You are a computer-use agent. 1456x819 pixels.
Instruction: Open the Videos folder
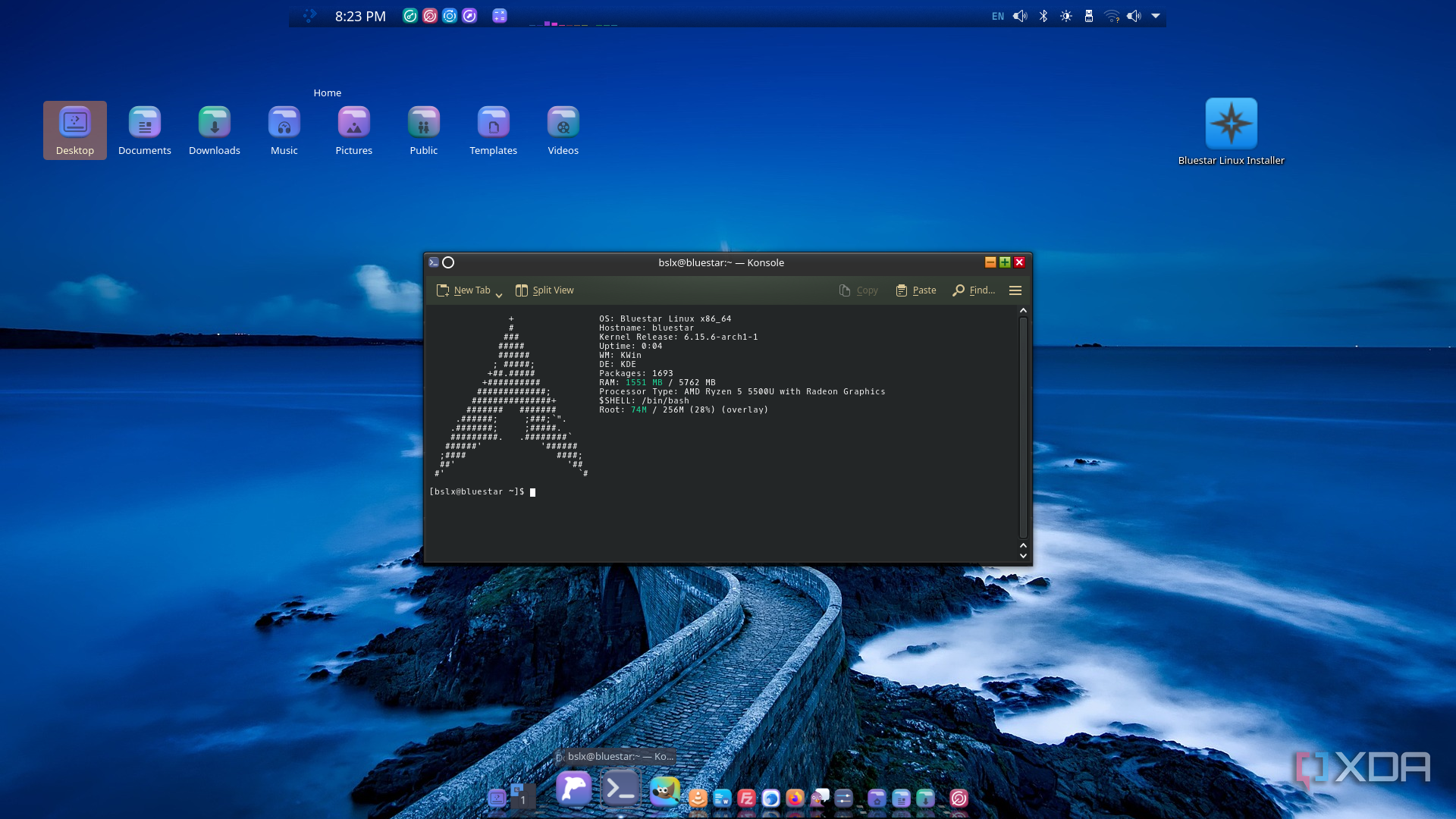pyautogui.click(x=563, y=130)
